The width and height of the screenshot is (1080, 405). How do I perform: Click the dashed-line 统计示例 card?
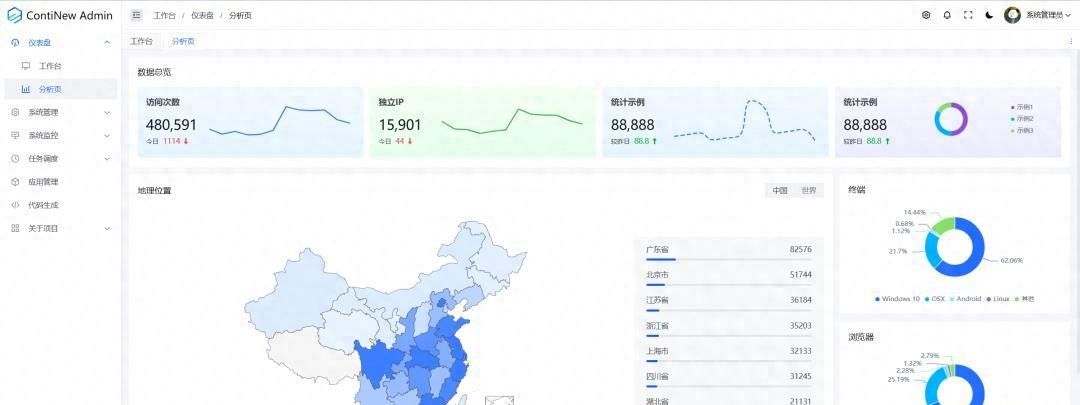point(716,122)
